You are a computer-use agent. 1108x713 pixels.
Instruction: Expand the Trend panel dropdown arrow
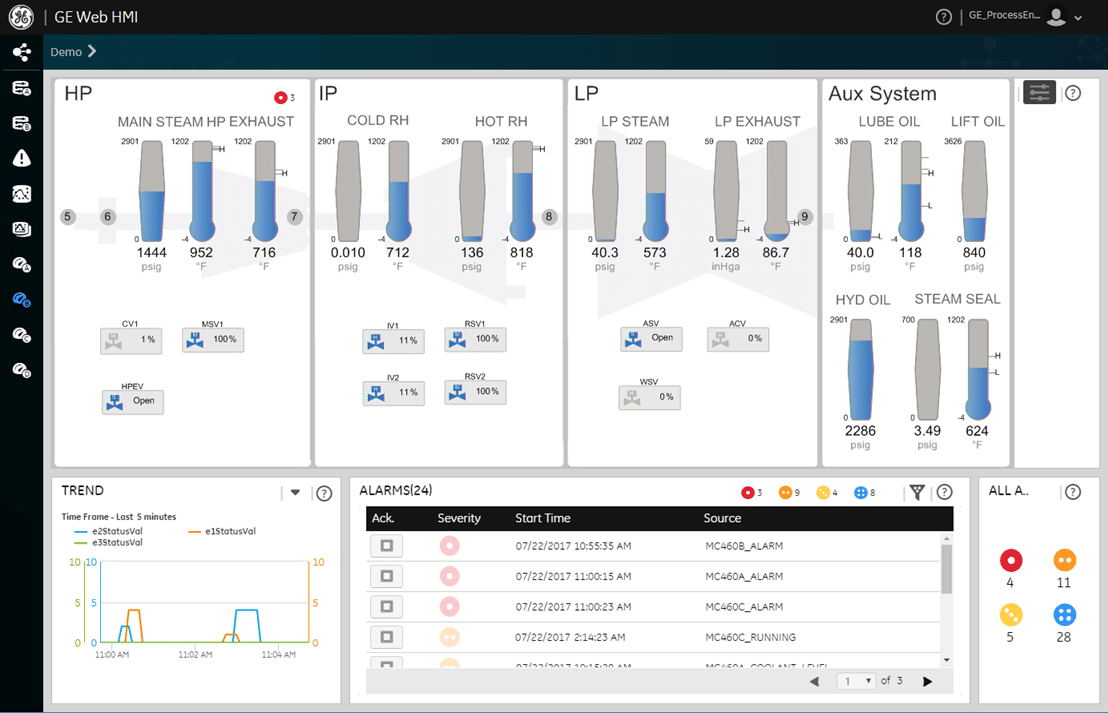[295, 492]
